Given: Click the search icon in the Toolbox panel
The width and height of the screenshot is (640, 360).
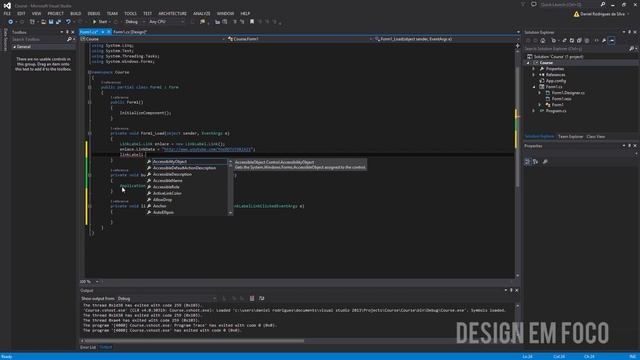Looking at the screenshot, I should pyautogui.click(x=69, y=39).
